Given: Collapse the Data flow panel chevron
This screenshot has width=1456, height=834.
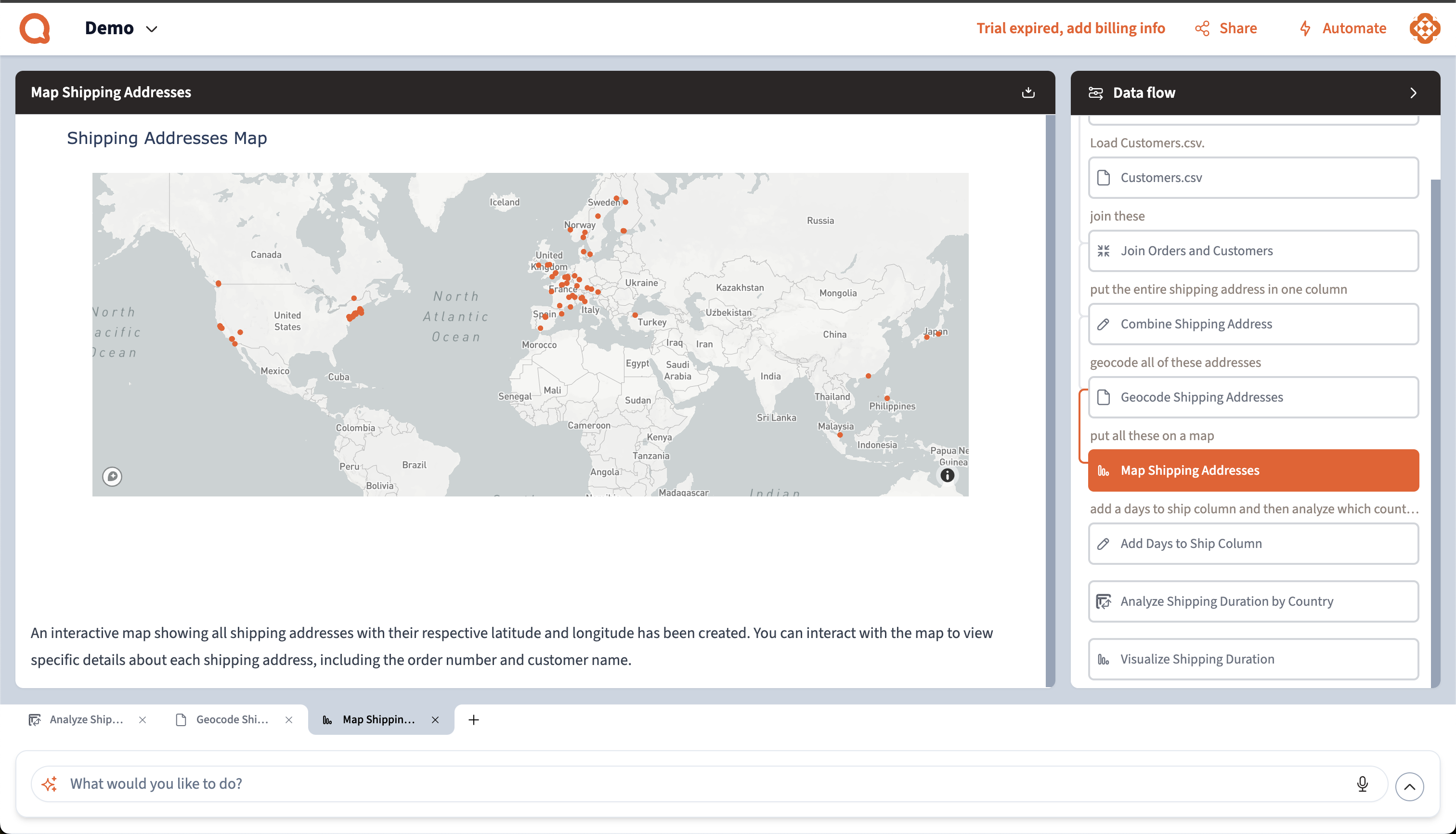Looking at the screenshot, I should pos(1413,93).
